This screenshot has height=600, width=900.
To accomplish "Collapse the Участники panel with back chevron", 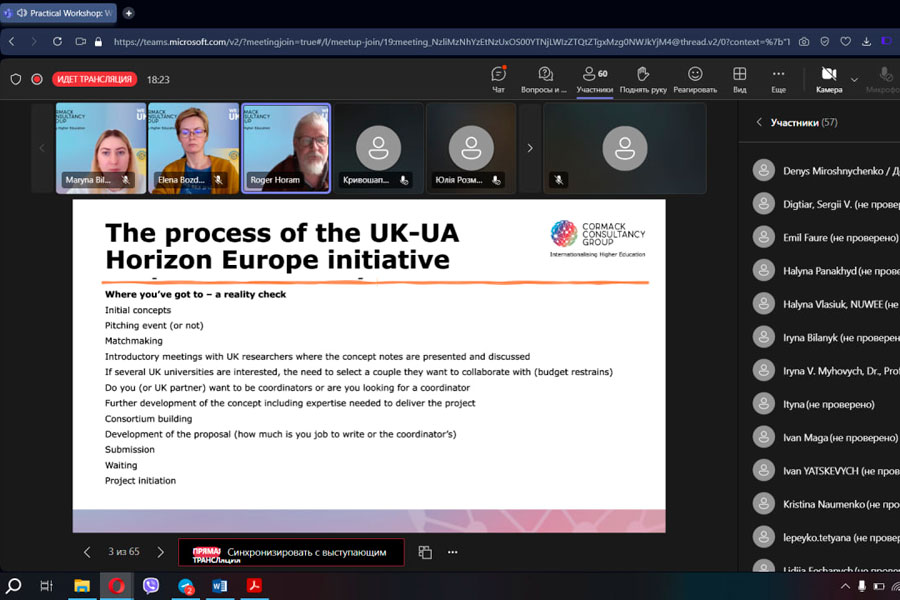I will tap(759, 123).
